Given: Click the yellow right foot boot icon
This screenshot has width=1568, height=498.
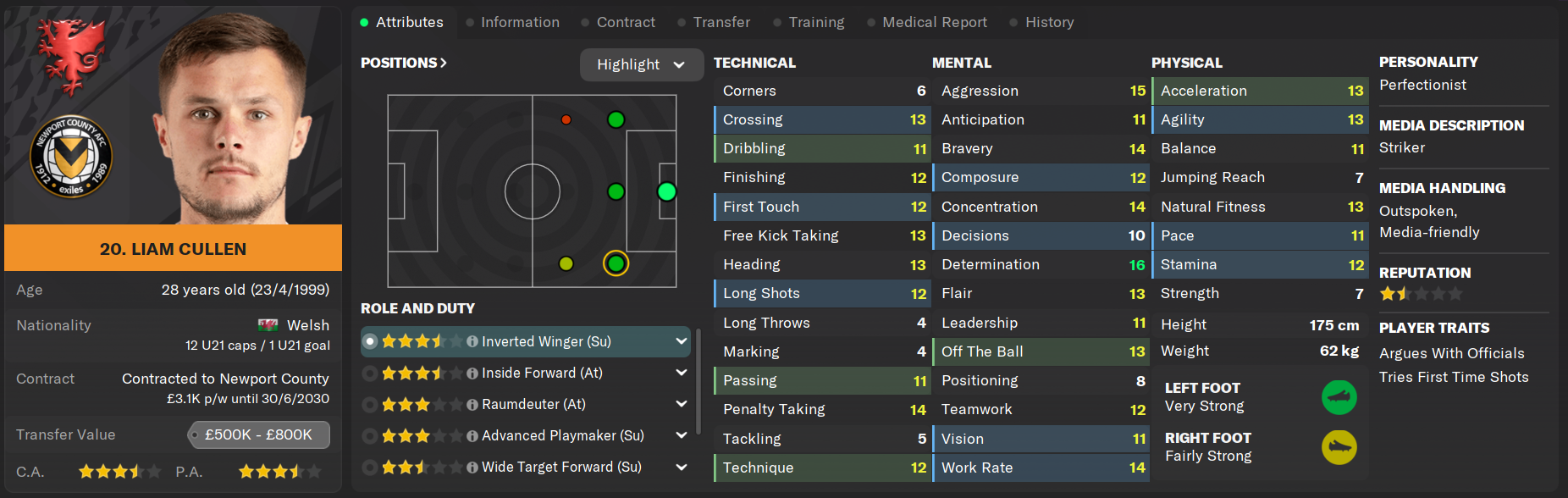Looking at the screenshot, I should point(1339,447).
